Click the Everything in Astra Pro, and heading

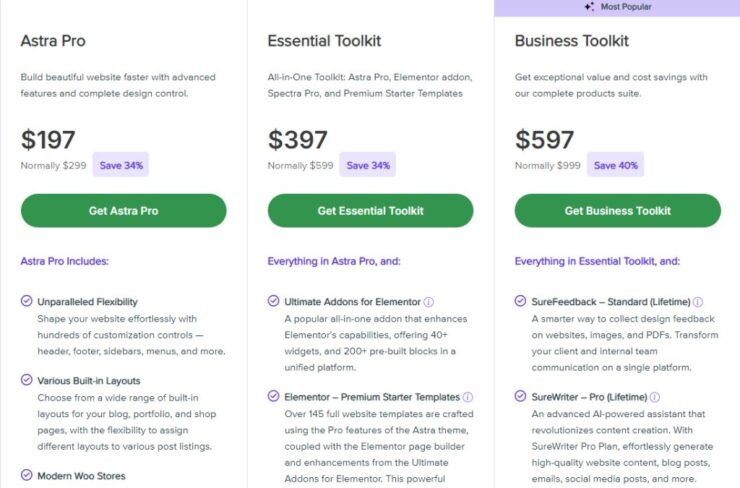click(x=334, y=261)
